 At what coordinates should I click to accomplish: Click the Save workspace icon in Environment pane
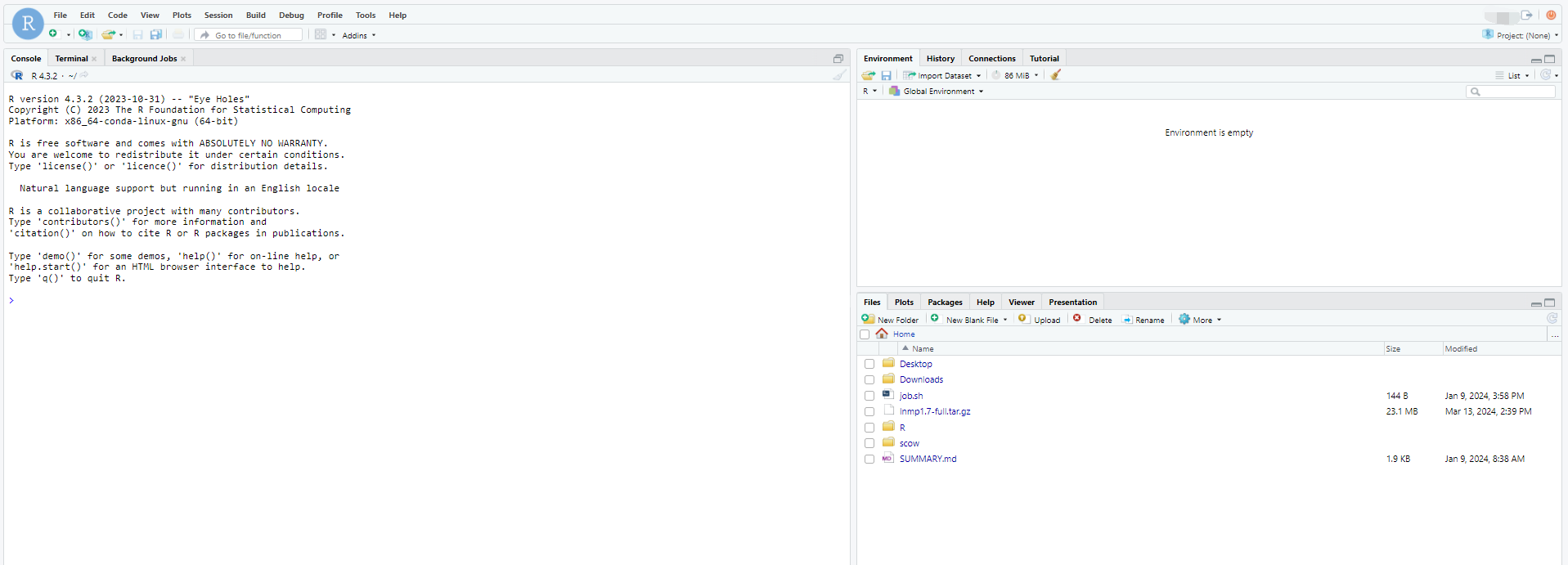pos(886,75)
